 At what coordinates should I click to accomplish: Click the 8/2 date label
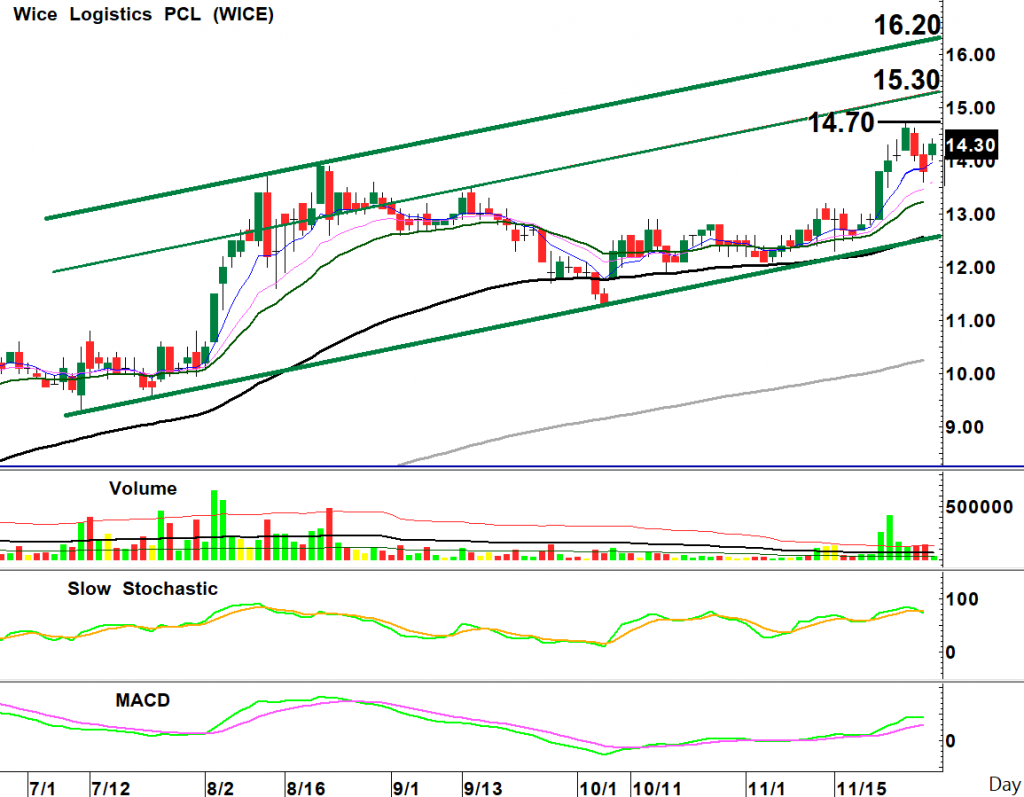220,788
